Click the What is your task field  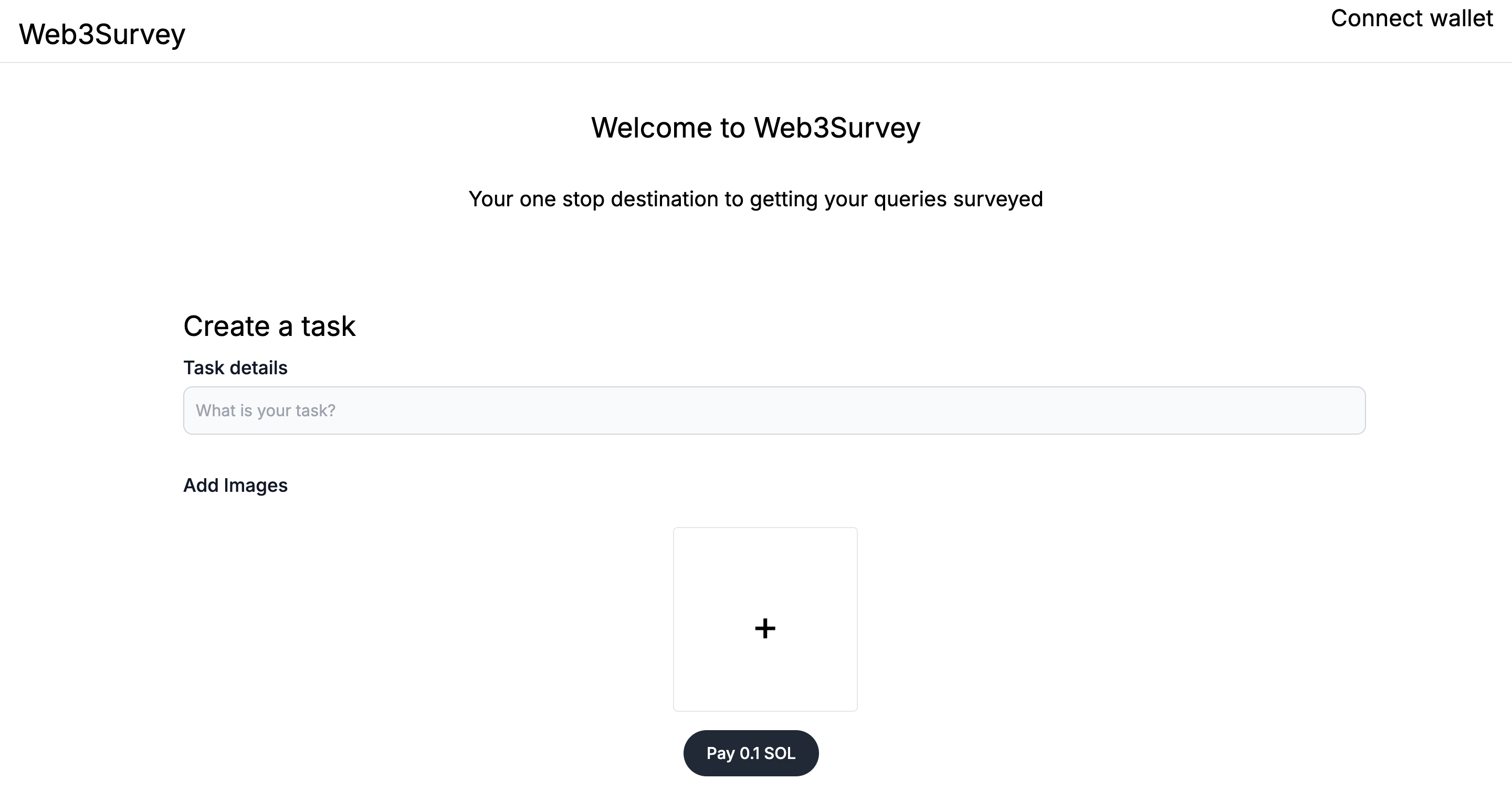[x=774, y=410]
